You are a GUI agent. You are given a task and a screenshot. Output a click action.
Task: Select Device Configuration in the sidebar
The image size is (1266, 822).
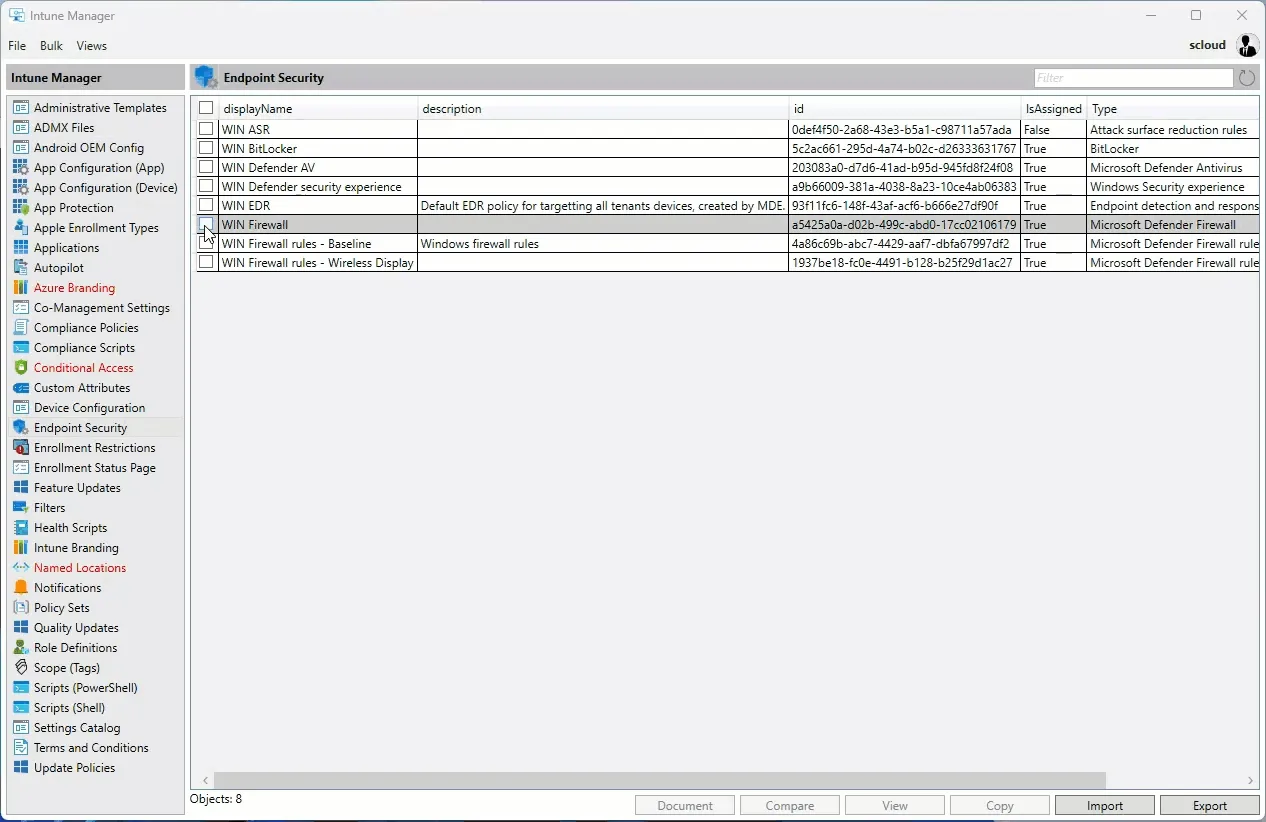(89, 408)
